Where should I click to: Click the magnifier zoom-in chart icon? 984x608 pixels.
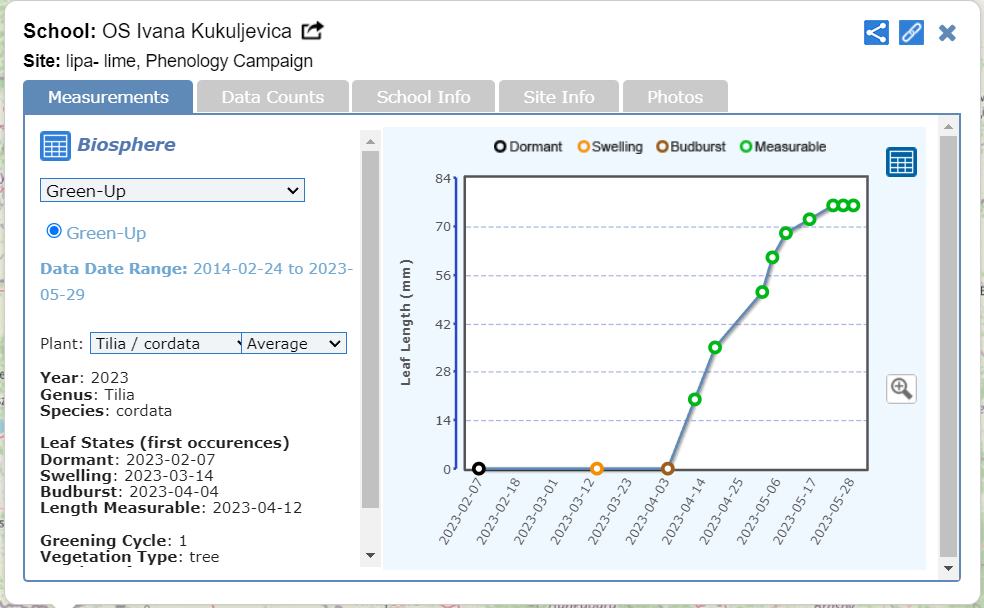[901, 389]
